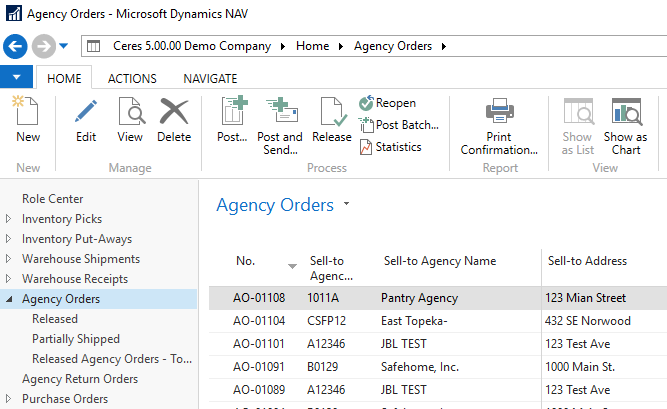Select order AO-01089
667x409 pixels.
coord(259,390)
